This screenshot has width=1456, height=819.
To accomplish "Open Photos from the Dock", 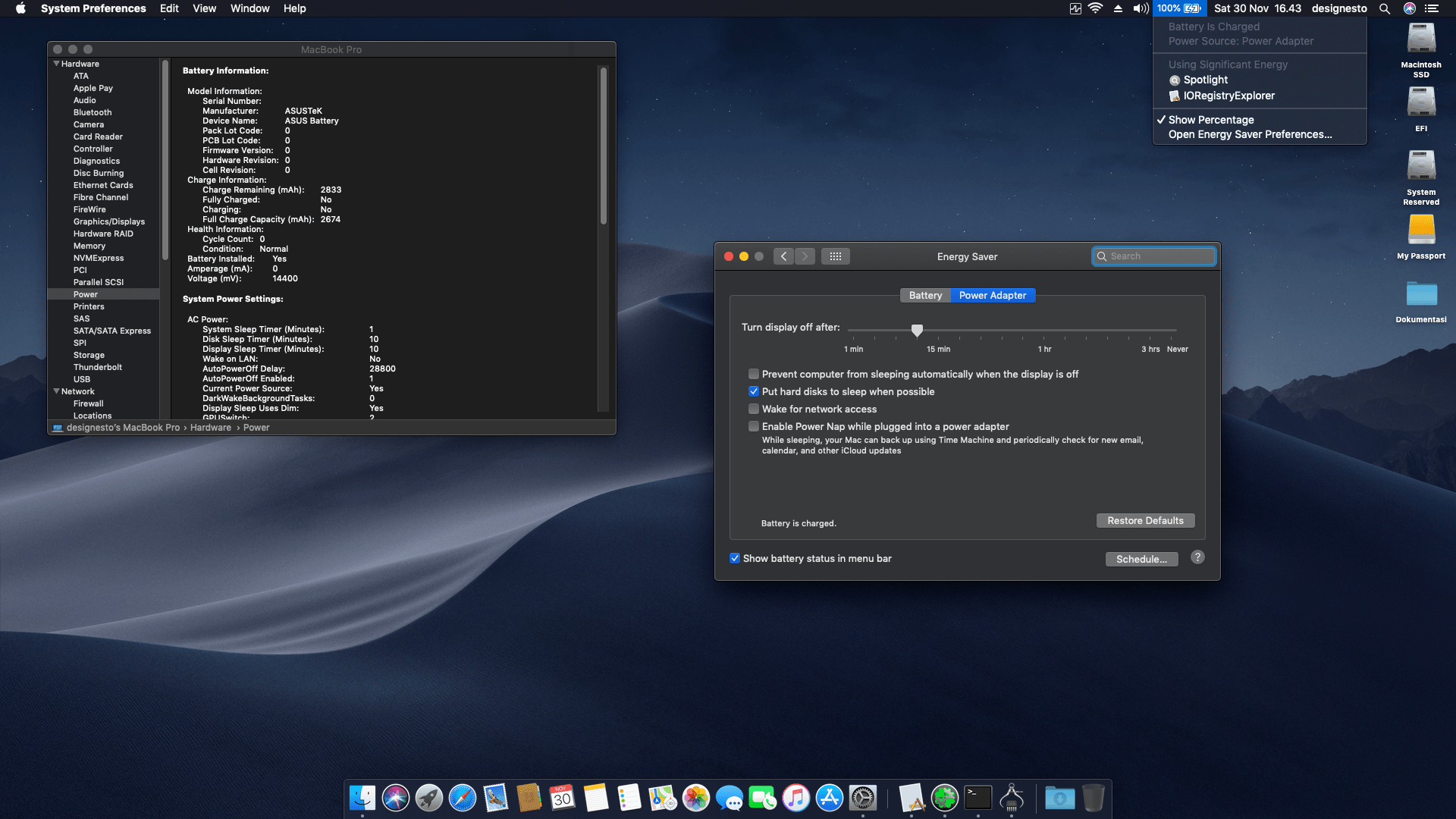I will pos(695,798).
